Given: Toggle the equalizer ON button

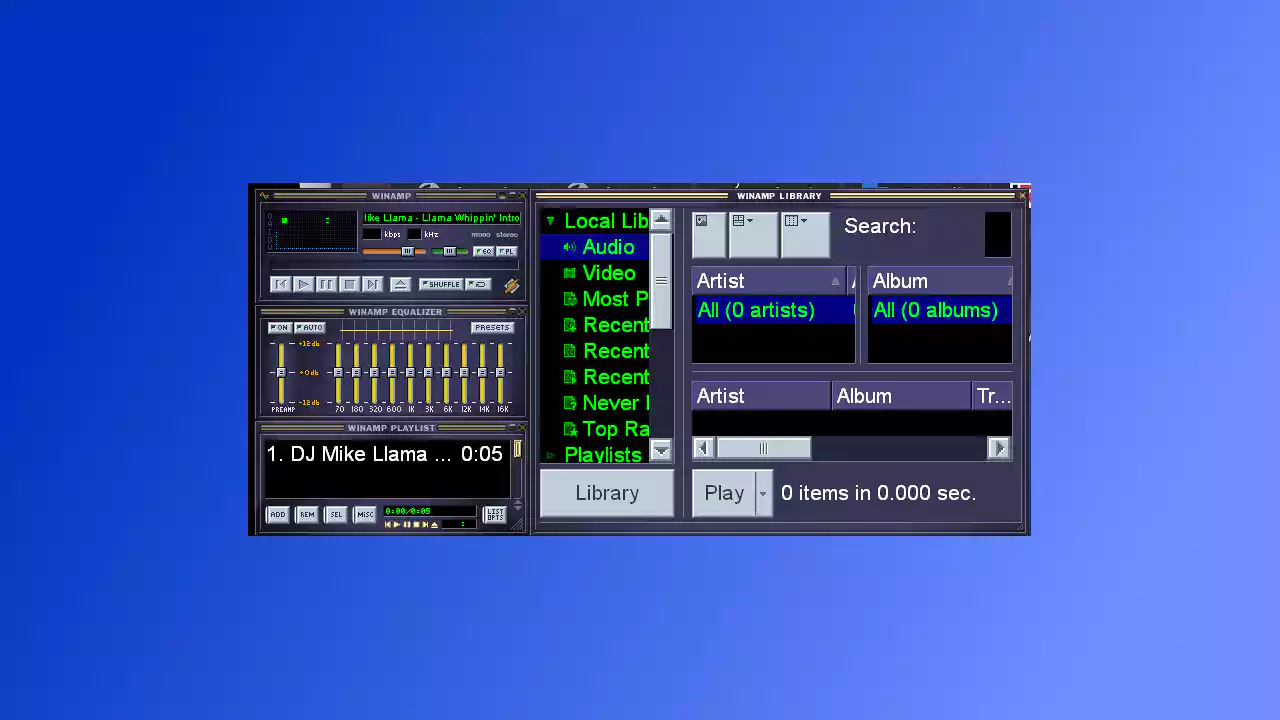Looking at the screenshot, I should 280,328.
